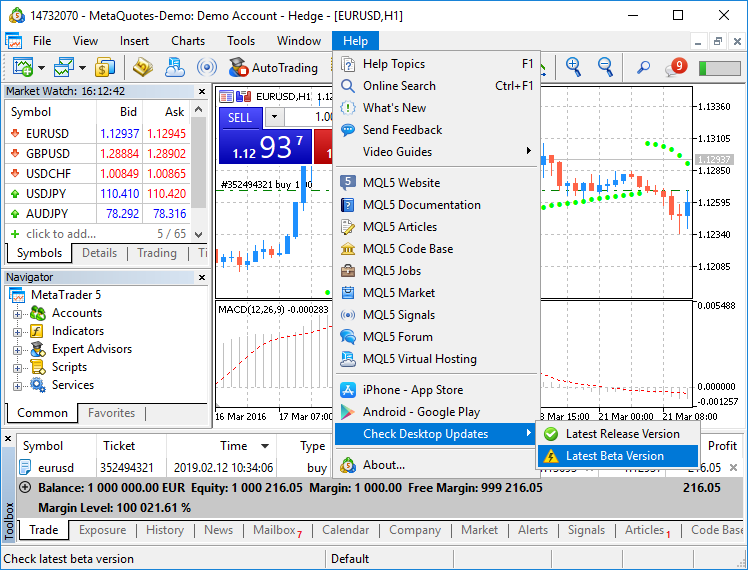Click the New Chart toolbar icon
Image resolution: width=748 pixels, height=570 pixels.
pos(23,67)
